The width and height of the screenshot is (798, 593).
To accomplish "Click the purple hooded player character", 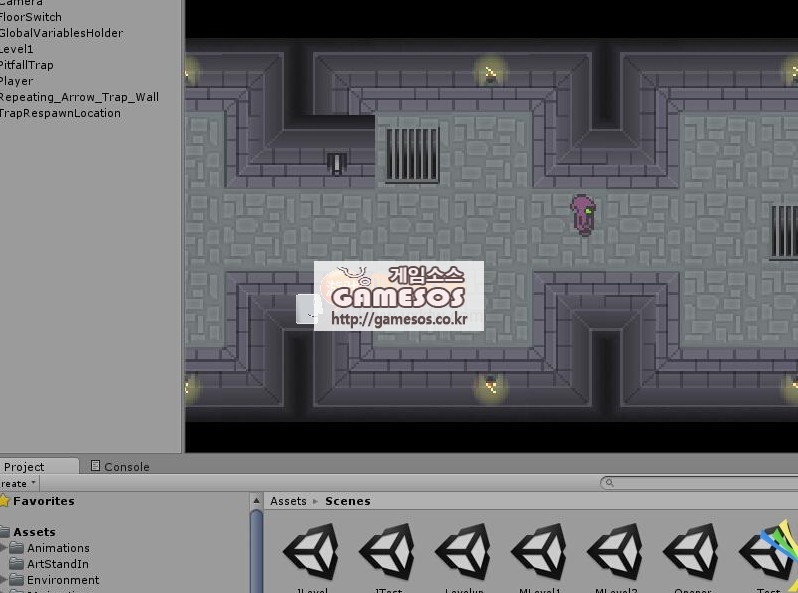I will point(583,215).
